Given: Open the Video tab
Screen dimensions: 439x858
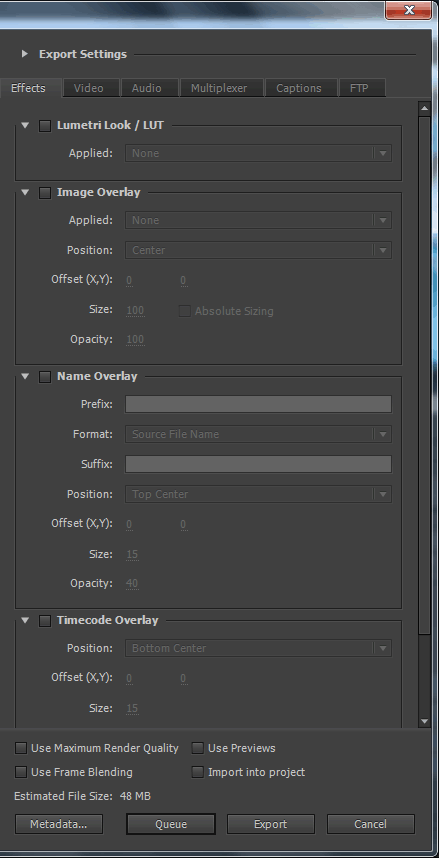Looking at the screenshot, I should point(89,88).
